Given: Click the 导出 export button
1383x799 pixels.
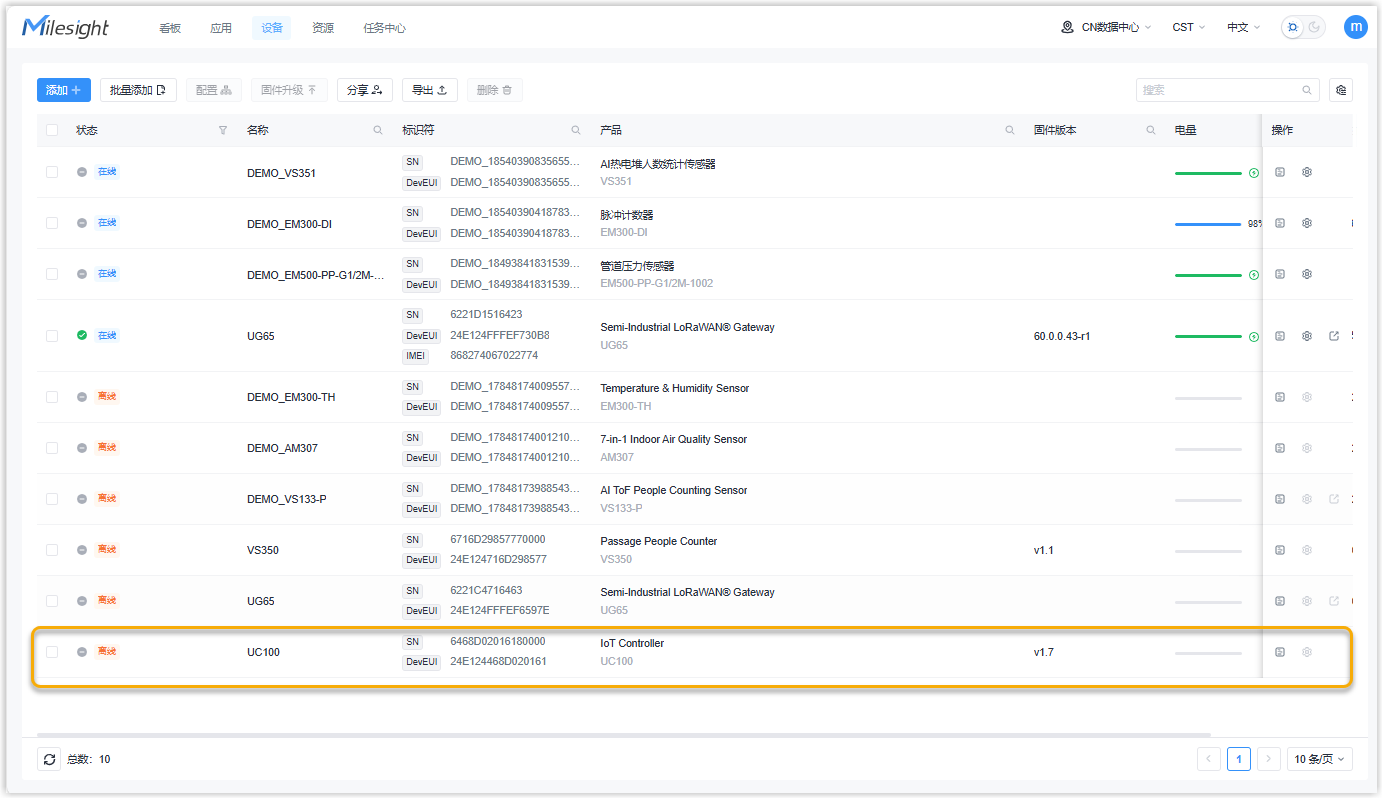Looking at the screenshot, I should pos(430,90).
